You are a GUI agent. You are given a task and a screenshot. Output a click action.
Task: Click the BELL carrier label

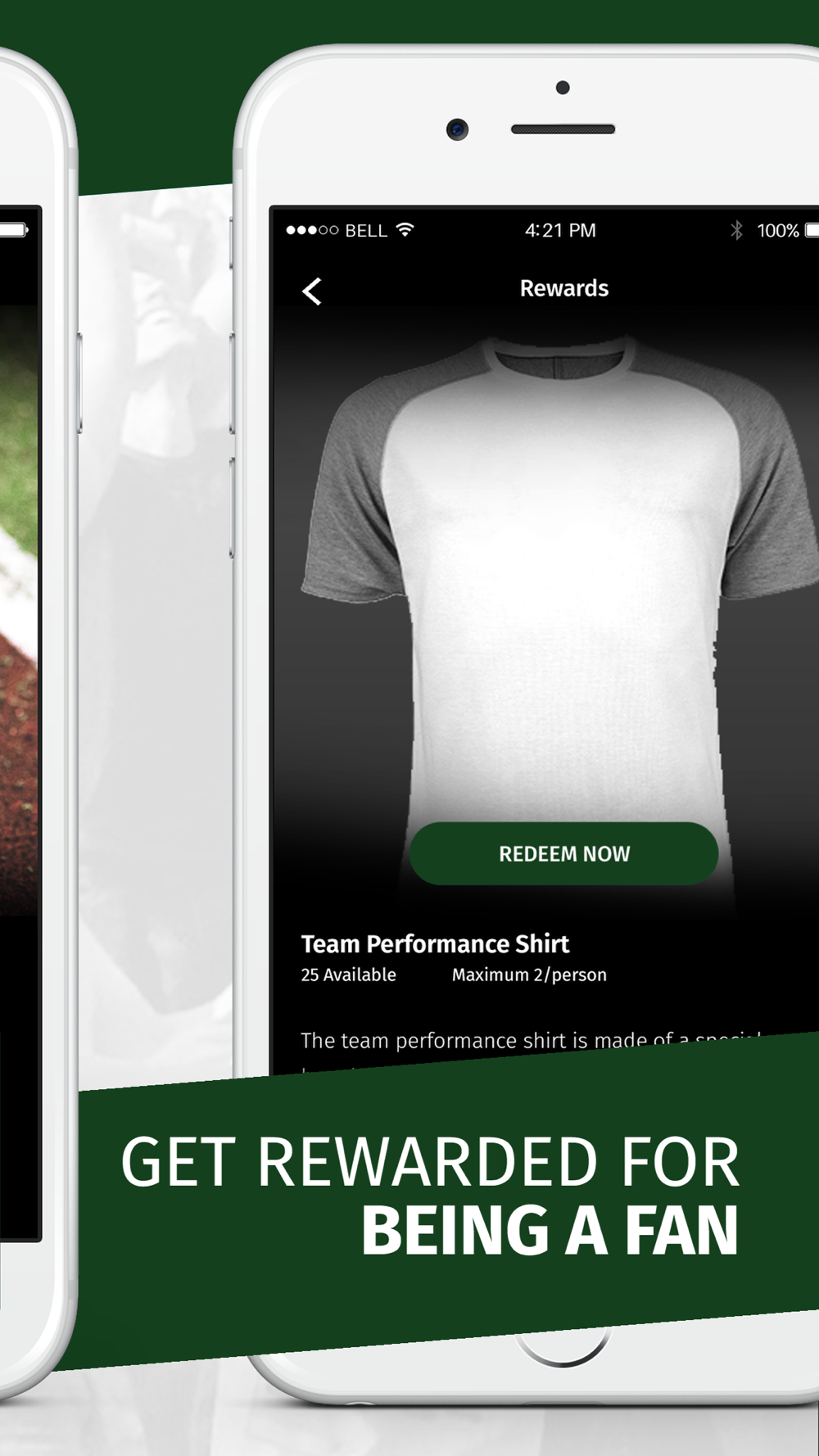pyautogui.click(x=366, y=231)
